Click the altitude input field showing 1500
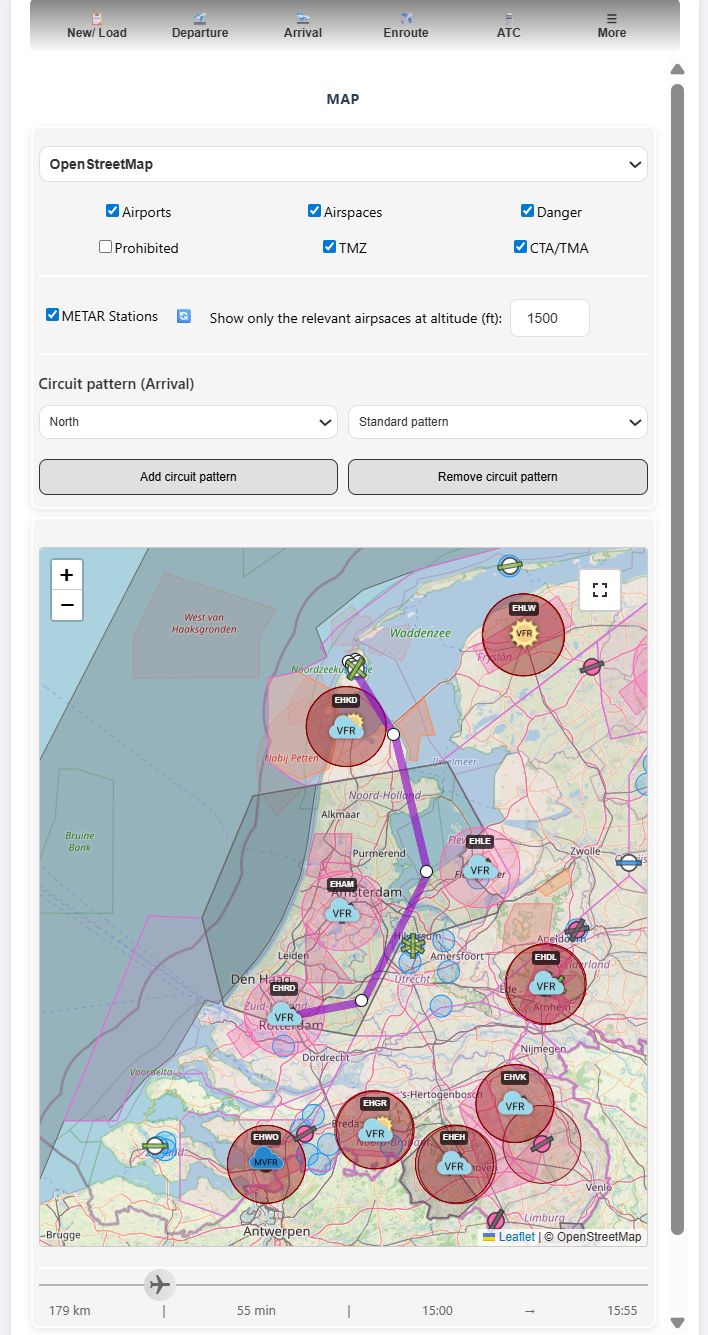Viewport: 708px width, 1335px height. click(549, 318)
